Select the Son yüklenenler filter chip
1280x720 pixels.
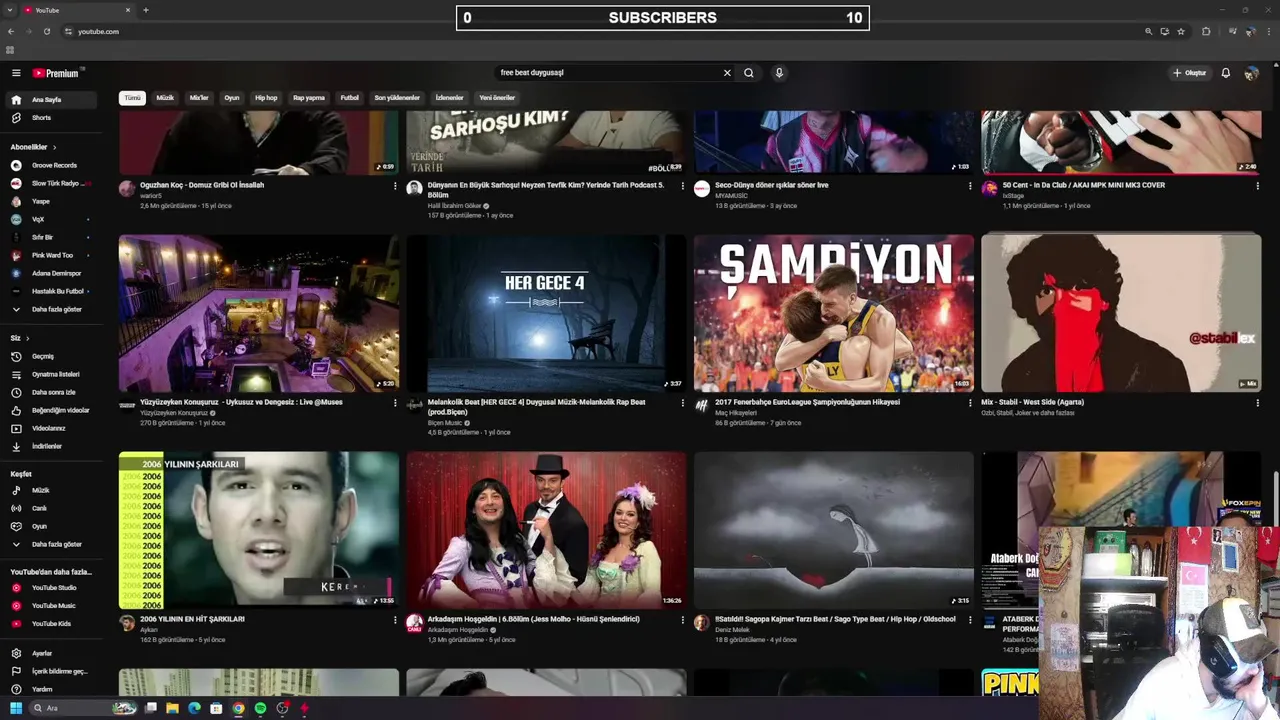coord(397,98)
